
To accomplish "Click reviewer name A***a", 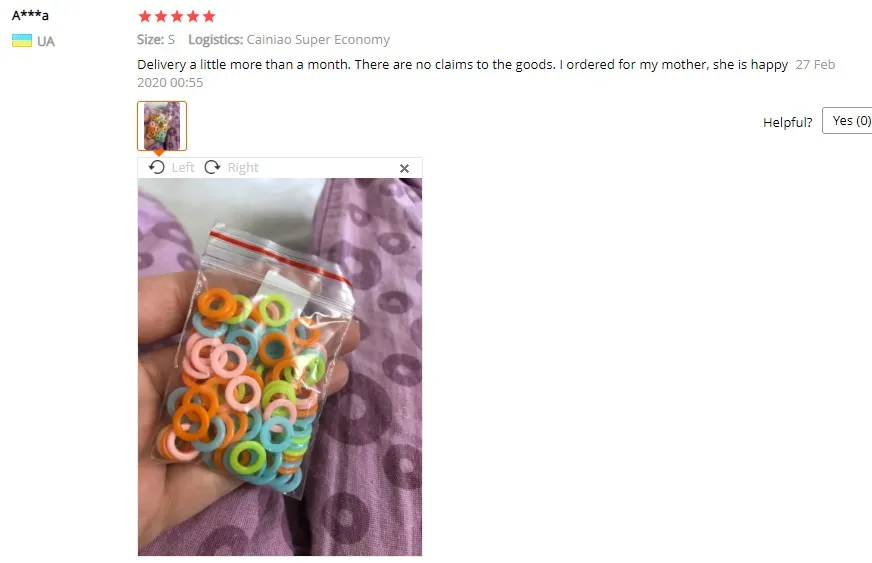I will [x=30, y=15].
